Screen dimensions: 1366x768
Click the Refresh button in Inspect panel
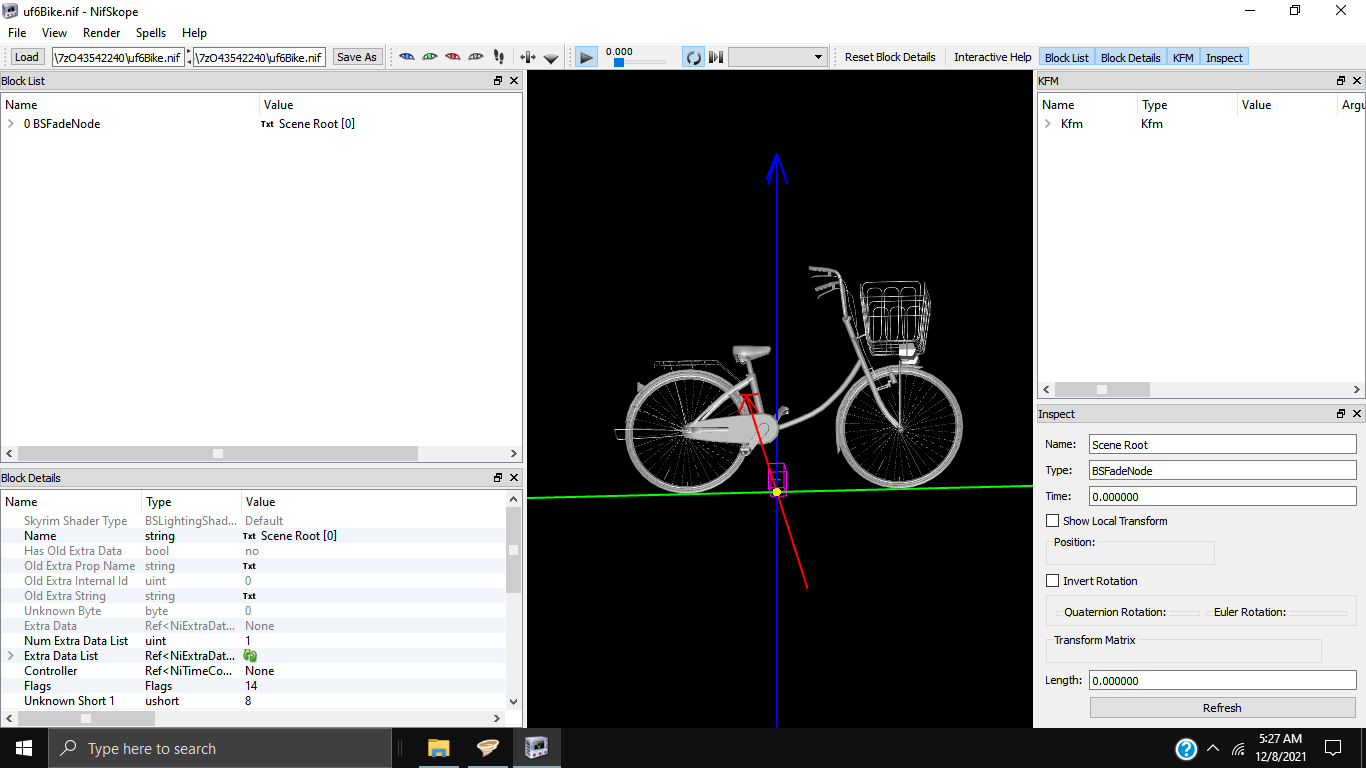point(1222,708)
